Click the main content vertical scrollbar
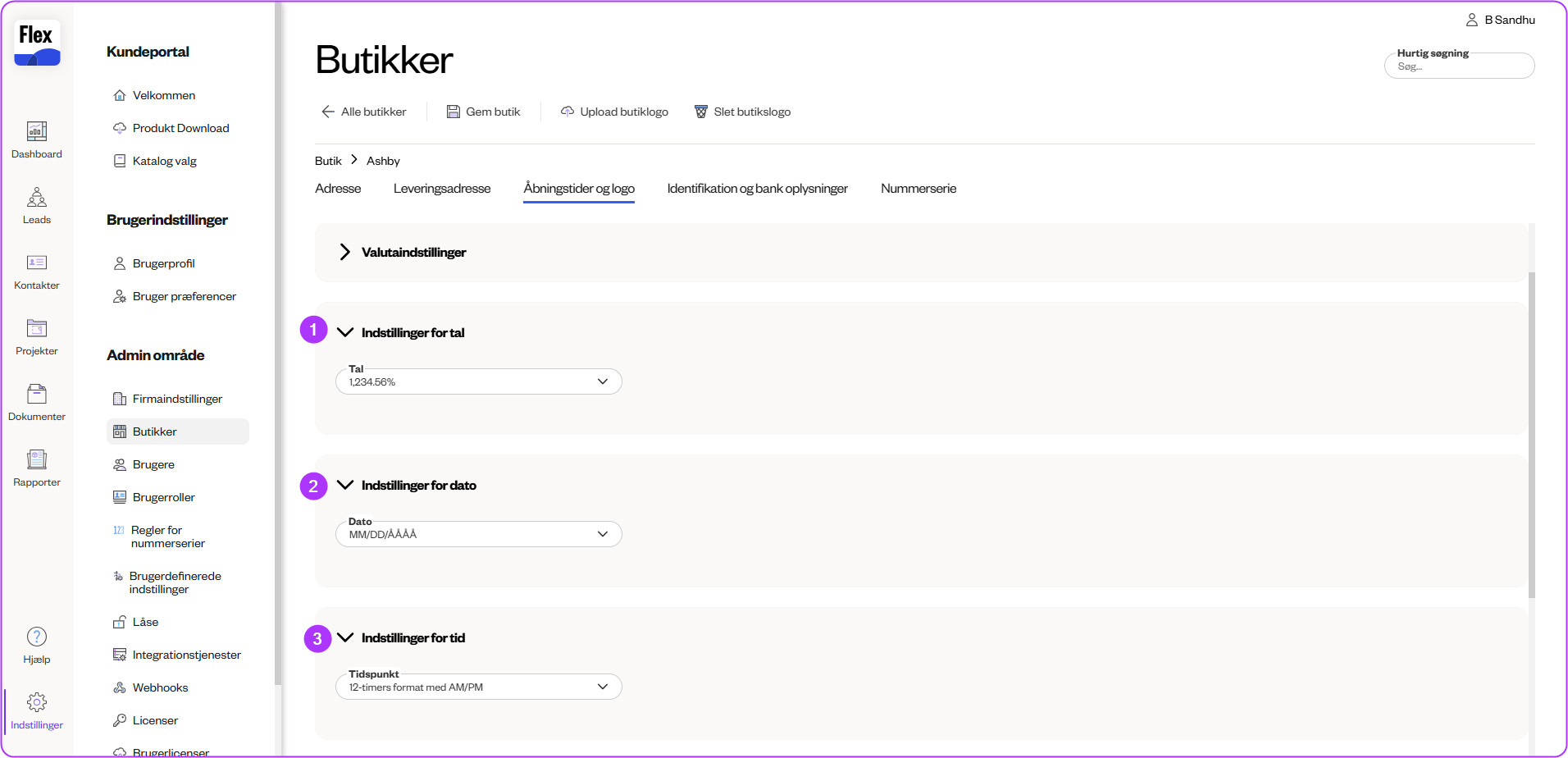 pyautogui.click(x=1531, y=435)
